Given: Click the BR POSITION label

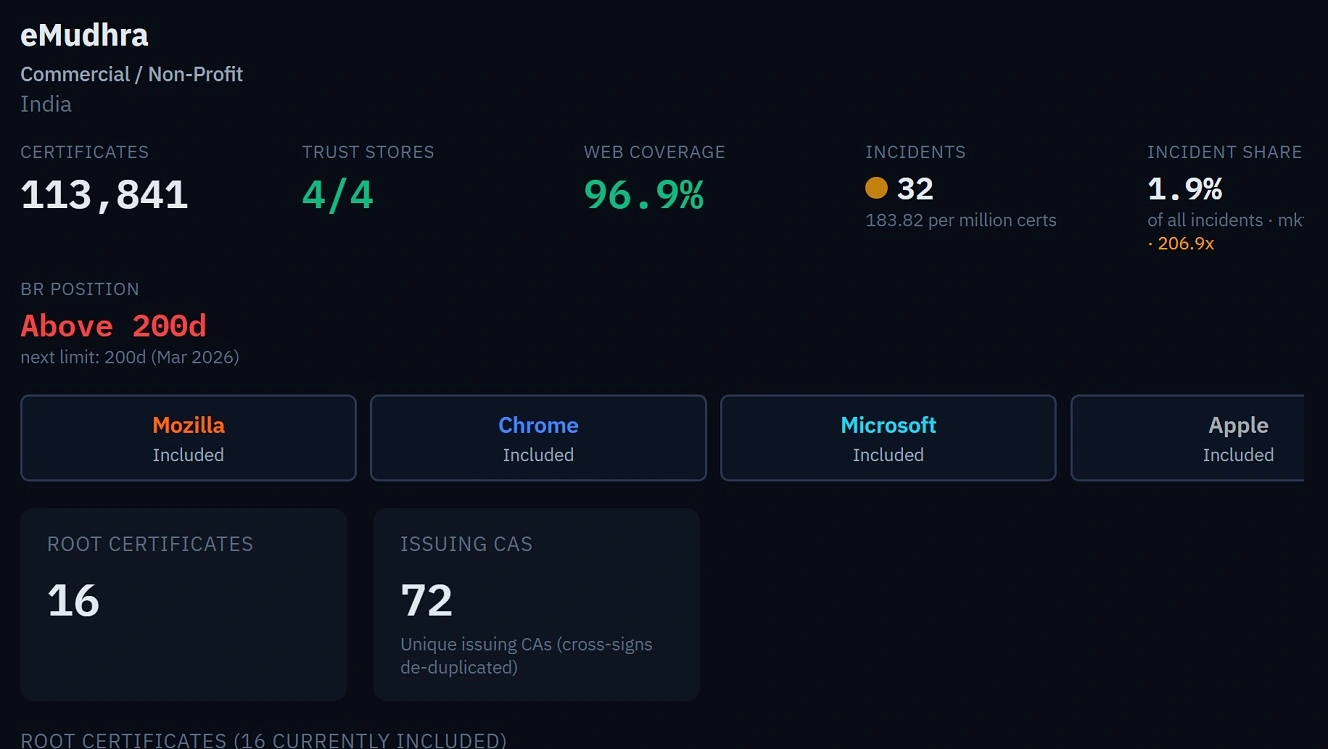Looking at the screenshot, I should (80, 289).
